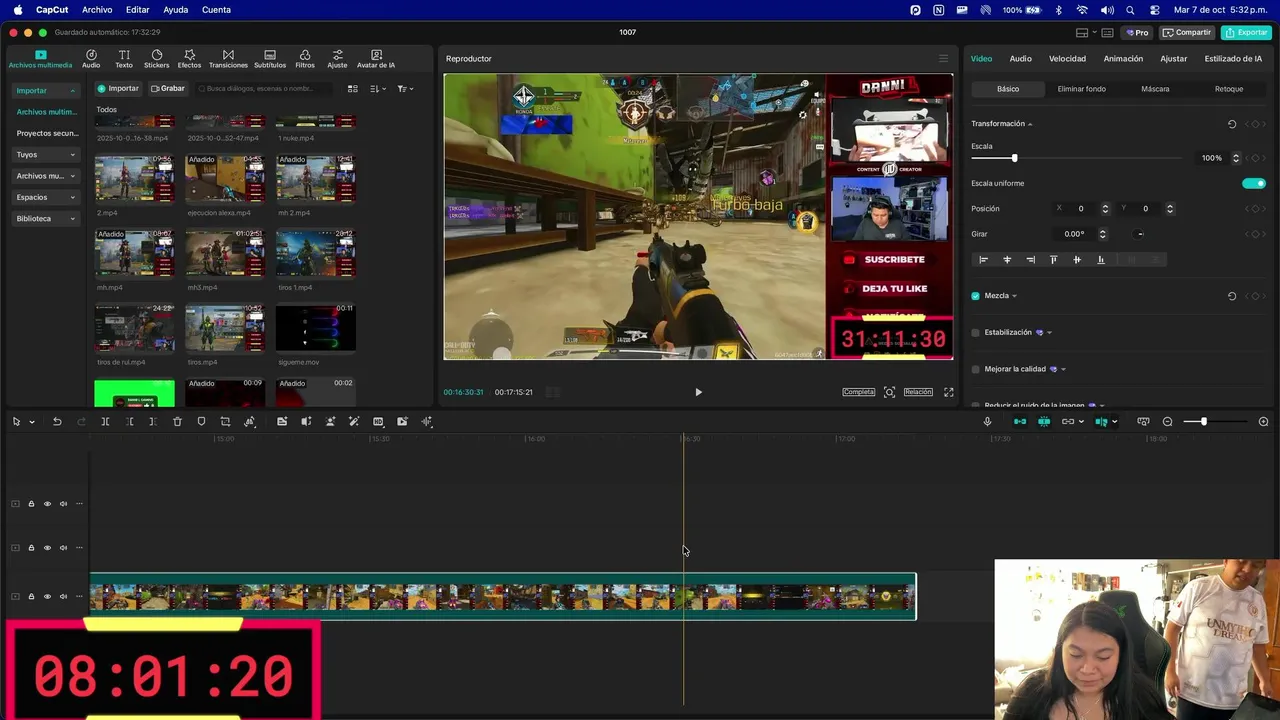Lock the top timeline track
Screen dimensions: 1280x720
pos(31,504)
